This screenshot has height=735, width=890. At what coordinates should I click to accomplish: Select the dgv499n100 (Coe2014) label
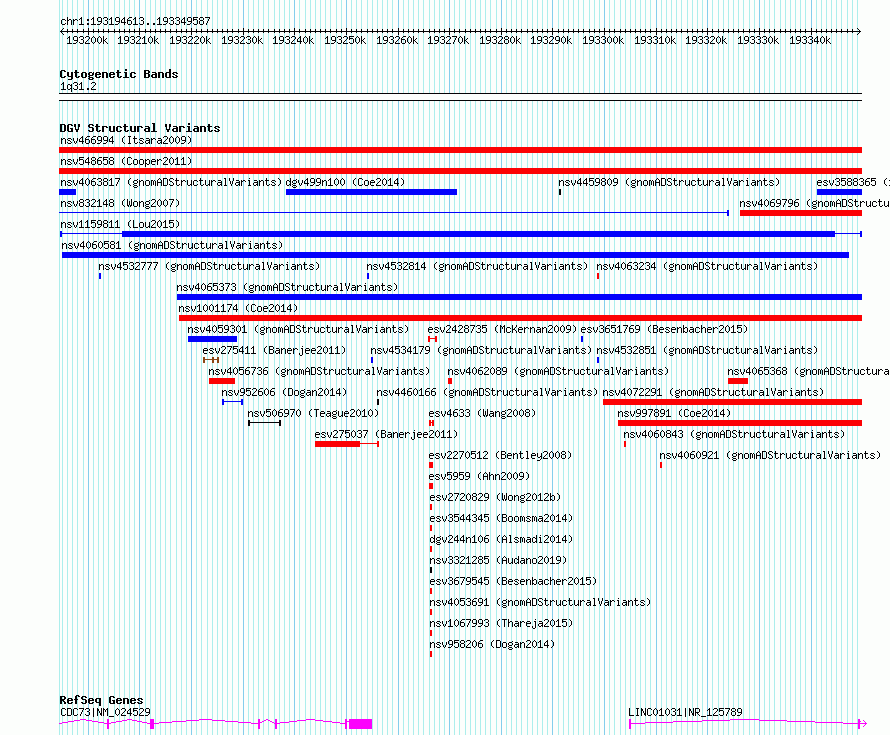pyautogui.click(x=345, y=182)
